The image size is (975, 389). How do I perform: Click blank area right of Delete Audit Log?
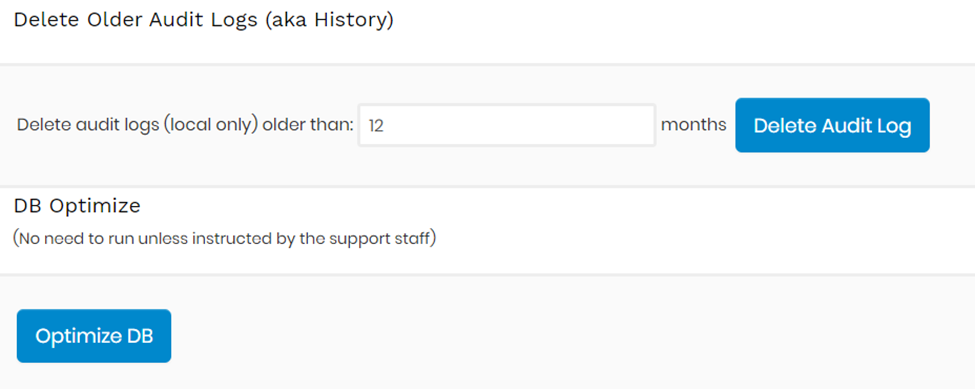[951, 125]
